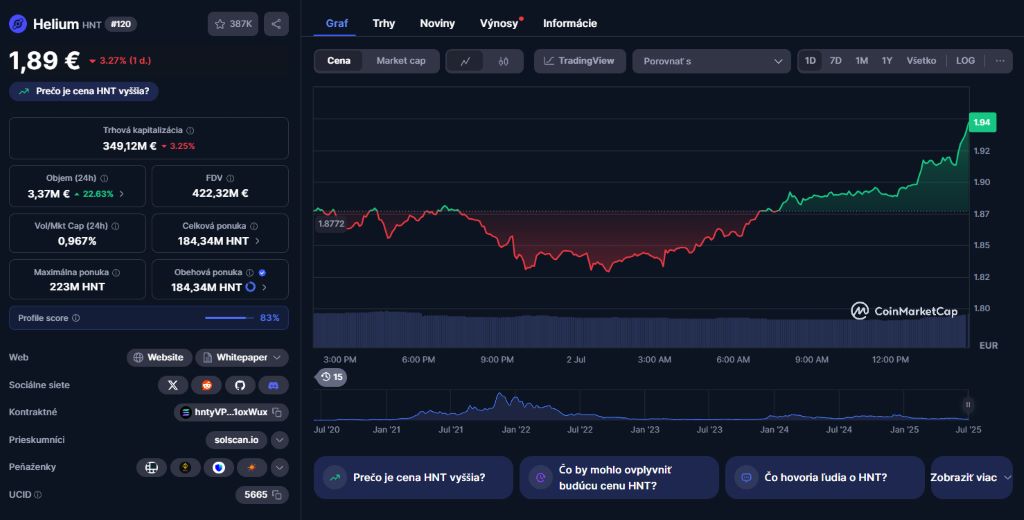
Task: Switch to the Trhy tab
Action: 384,24
